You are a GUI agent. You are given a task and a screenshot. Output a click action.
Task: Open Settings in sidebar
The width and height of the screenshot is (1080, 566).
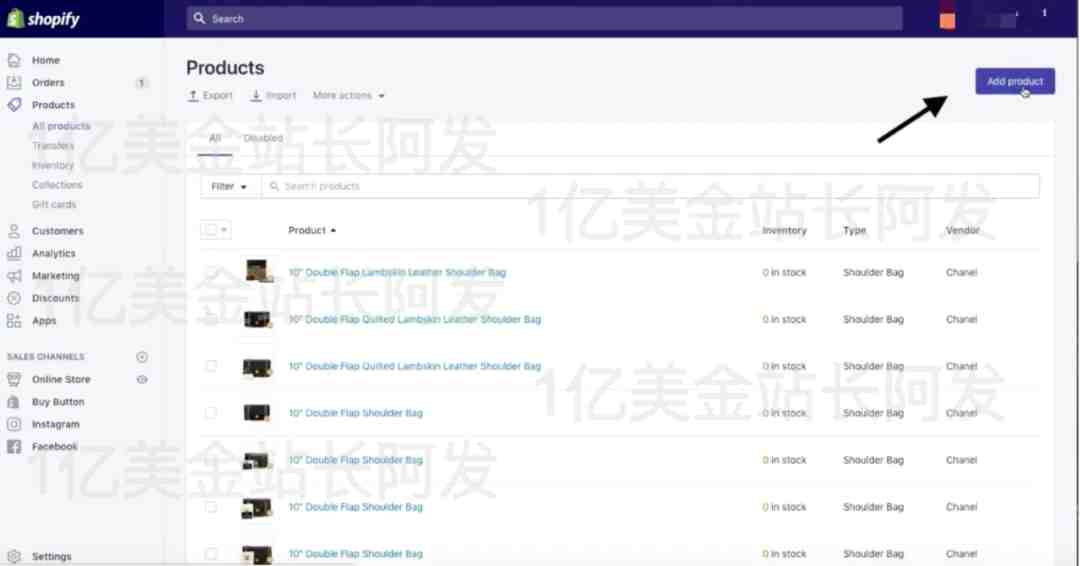tap(52, 556)
